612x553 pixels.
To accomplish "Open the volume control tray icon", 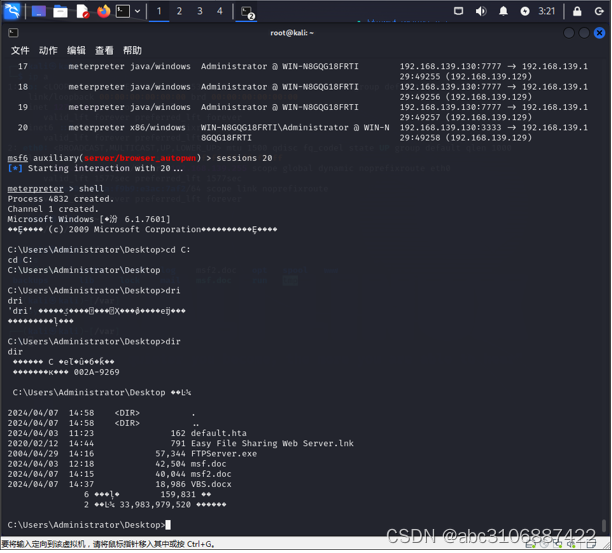I will pos(481,11).
